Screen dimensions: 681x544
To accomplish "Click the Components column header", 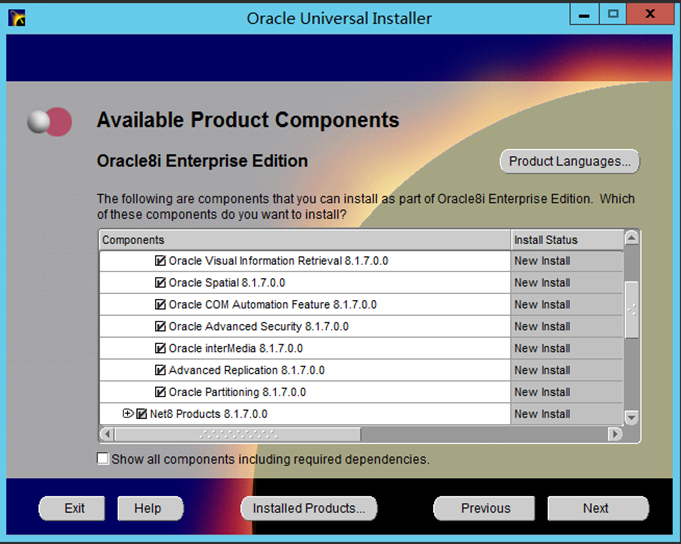I will [x=305, y=240].
